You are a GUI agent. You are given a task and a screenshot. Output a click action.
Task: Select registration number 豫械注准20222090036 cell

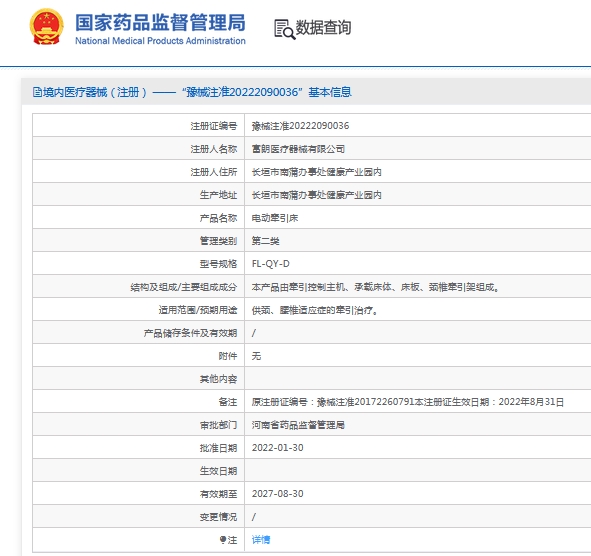pos(300,126)
